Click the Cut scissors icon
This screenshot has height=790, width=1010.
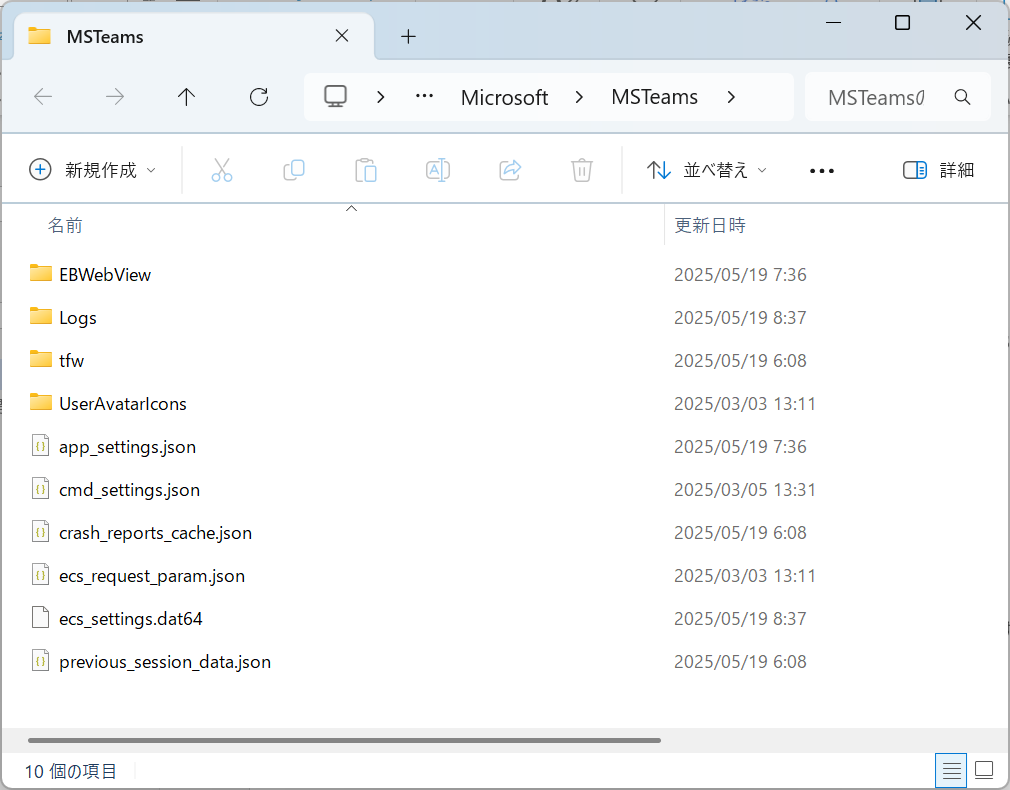point(222,170)
